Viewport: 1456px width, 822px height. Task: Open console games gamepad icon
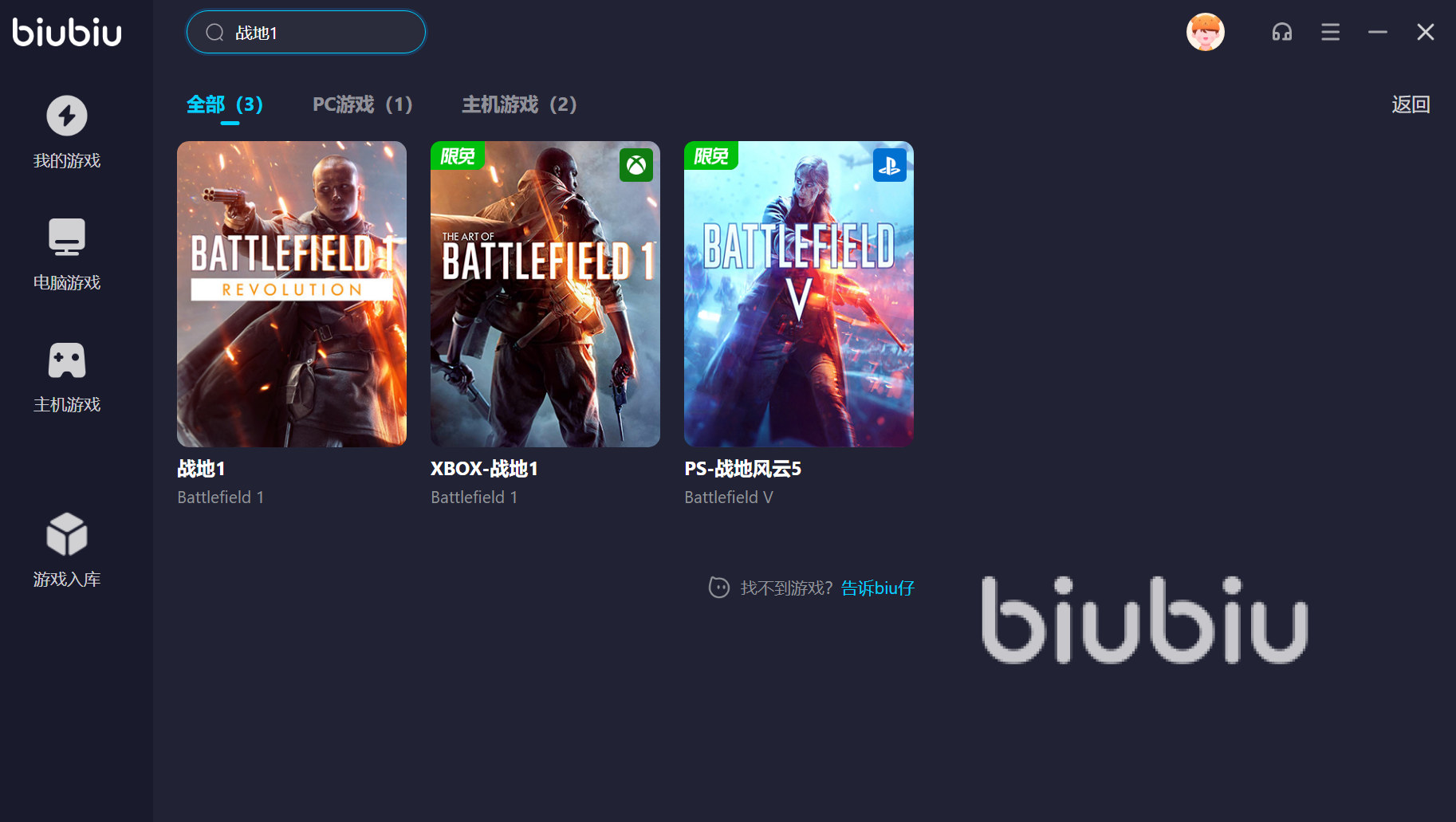coord(67,360)
